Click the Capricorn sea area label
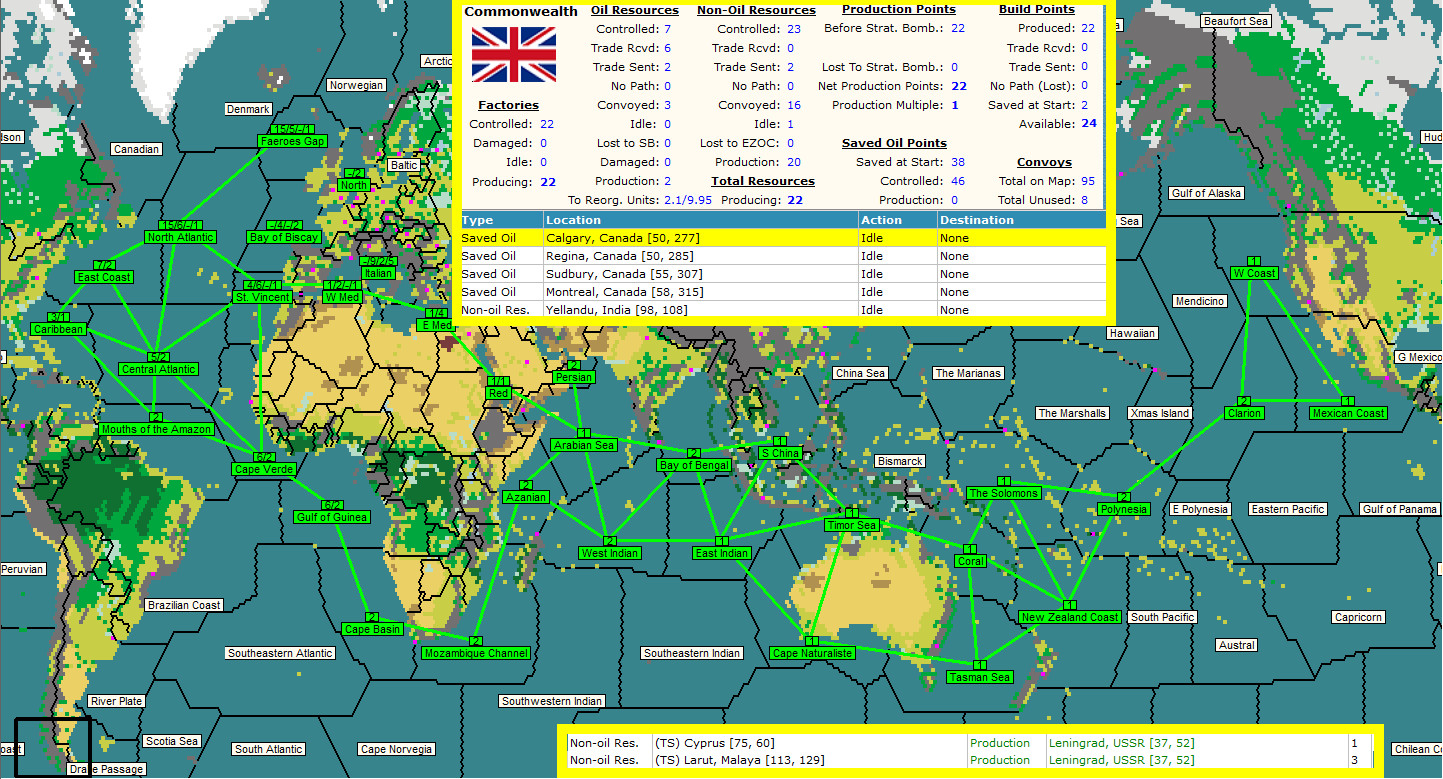Image resolution: width=1443 pixels, height=779 pixels. 1358,618
